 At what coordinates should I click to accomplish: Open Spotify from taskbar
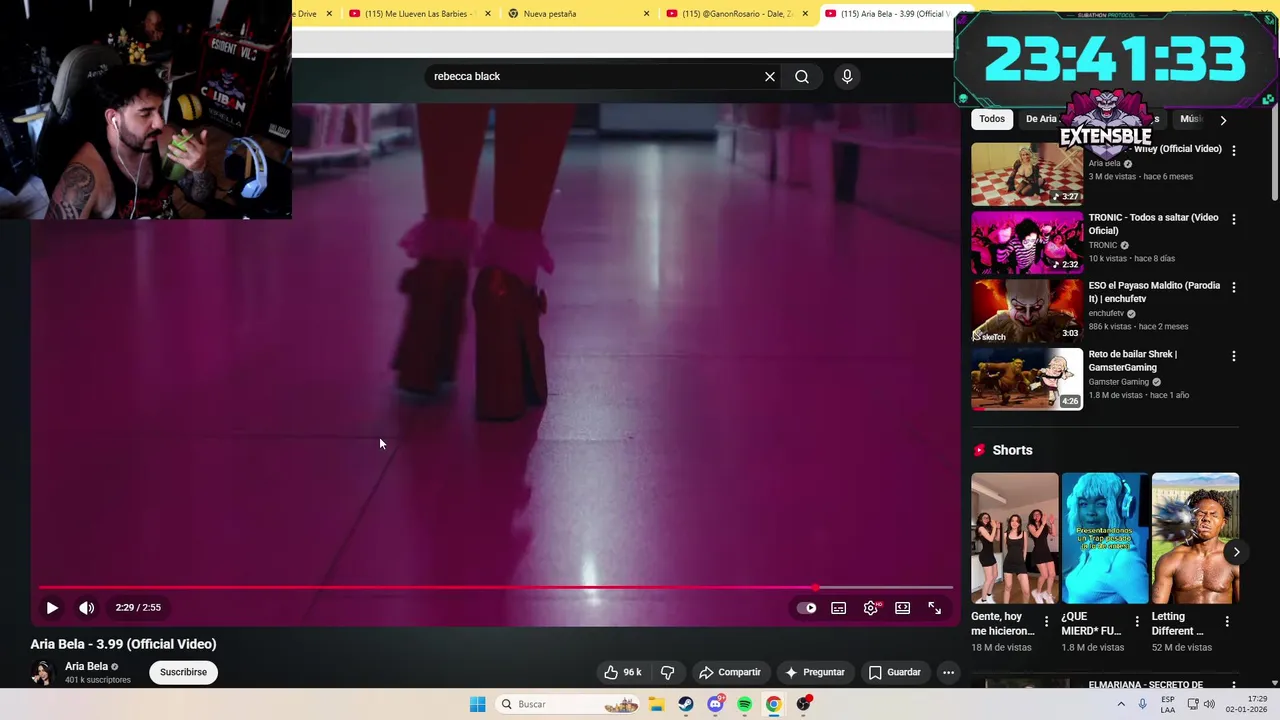point(745,704)
